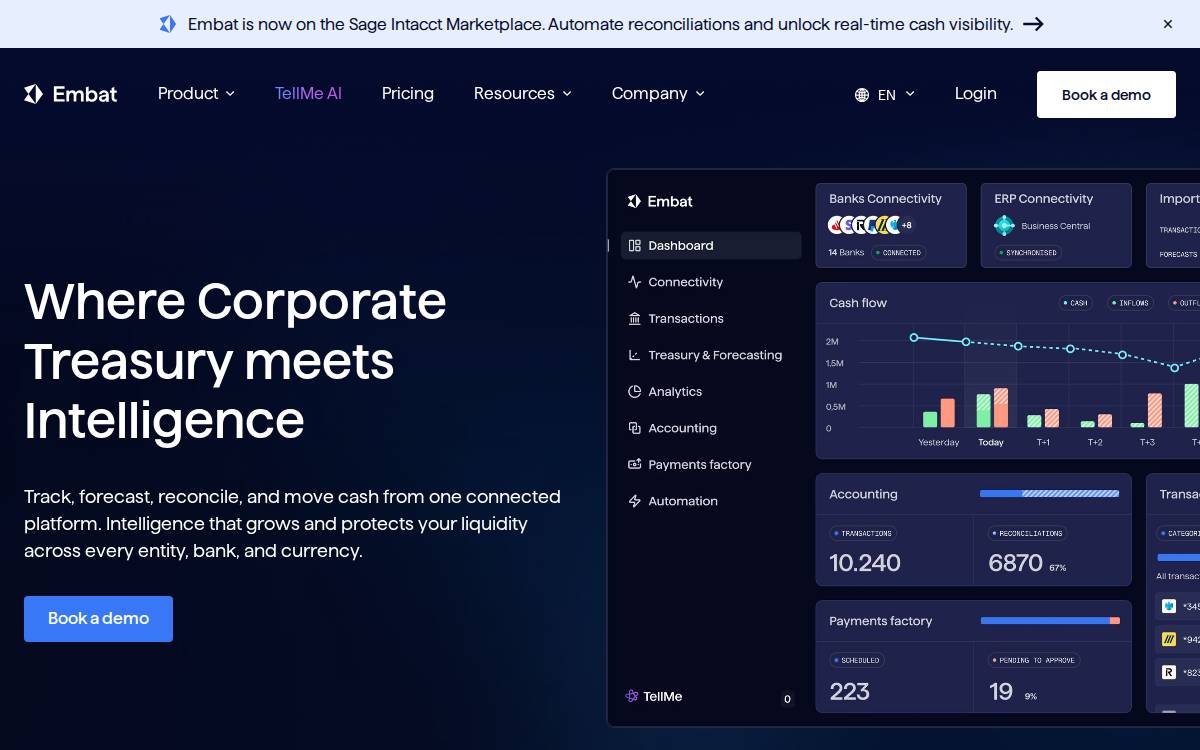Open the TellMe AI page
The height and width of the screenshot is (750, 1200).
tap(308, 93)
